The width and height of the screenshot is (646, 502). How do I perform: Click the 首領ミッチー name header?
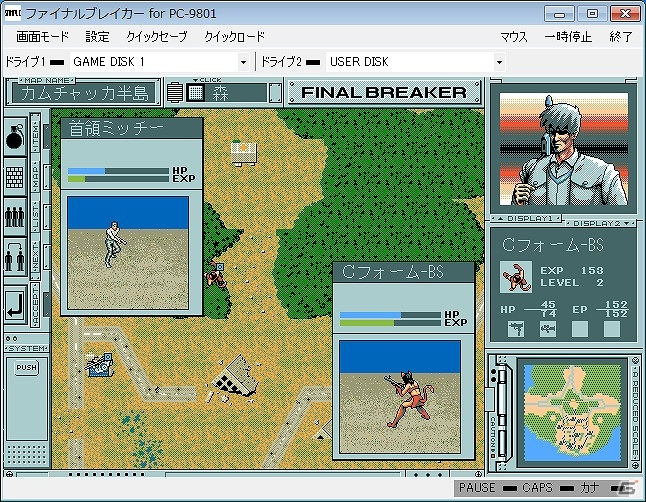coord(131,128)
